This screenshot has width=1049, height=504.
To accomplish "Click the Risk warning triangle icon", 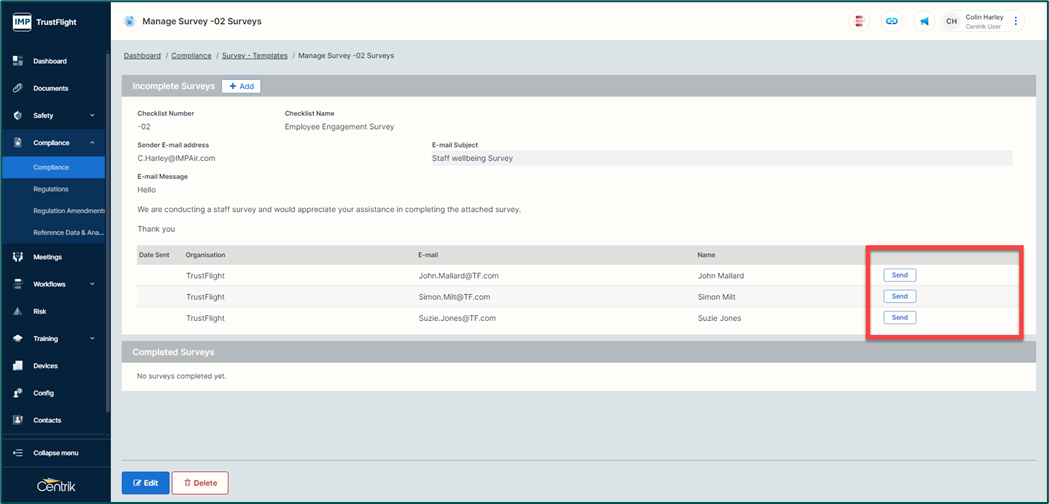I will point(18,311).
